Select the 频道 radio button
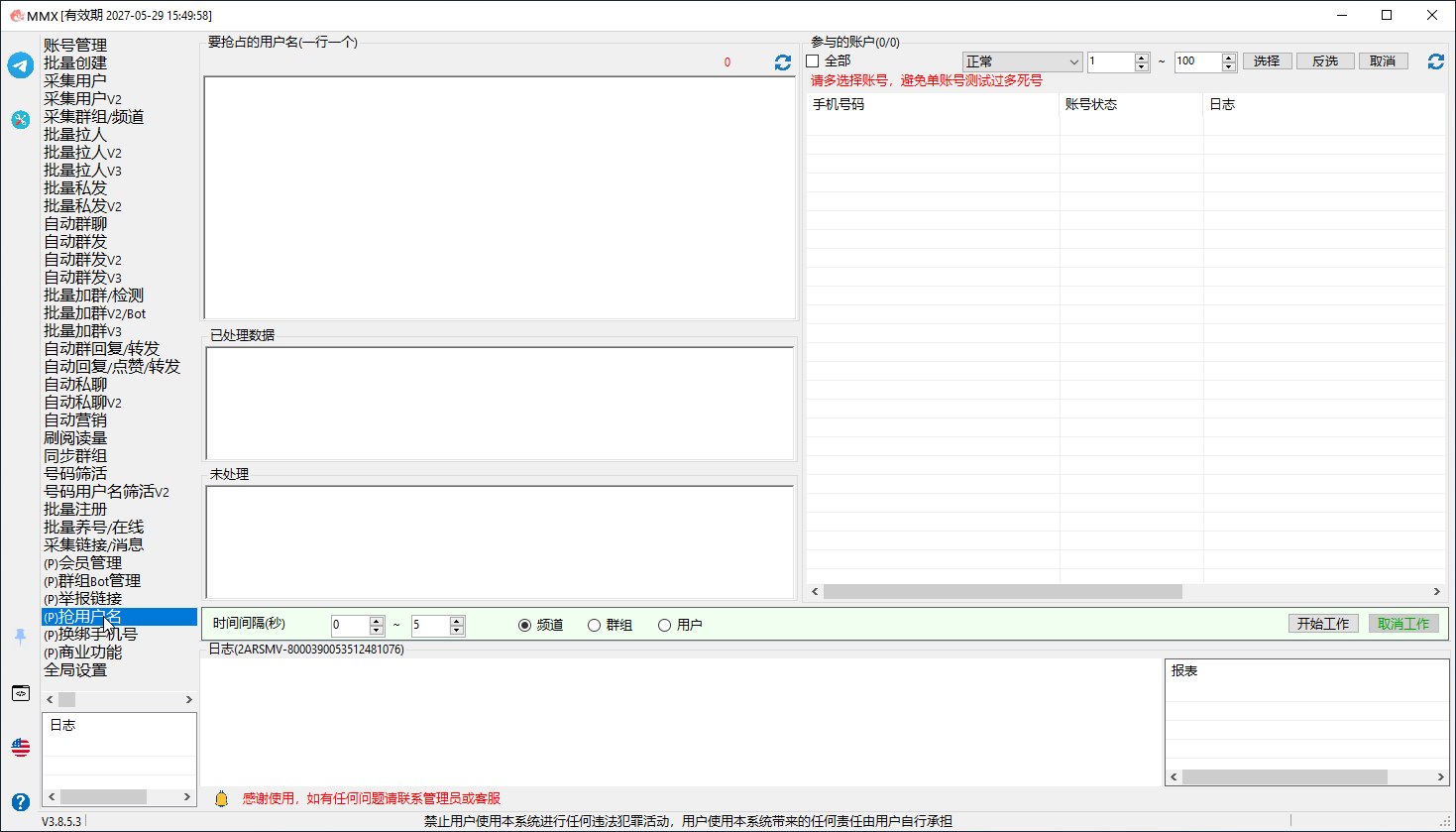 524,625
